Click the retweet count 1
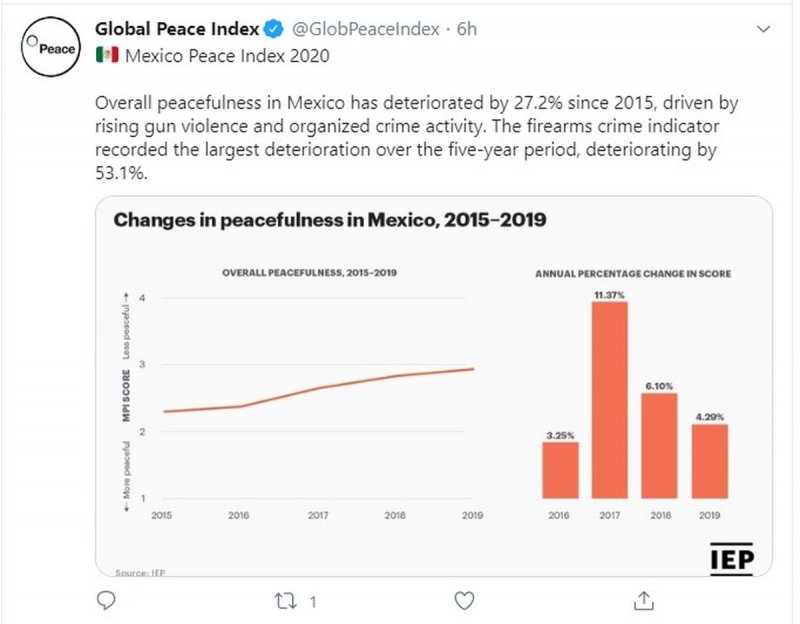 point(313,601)
